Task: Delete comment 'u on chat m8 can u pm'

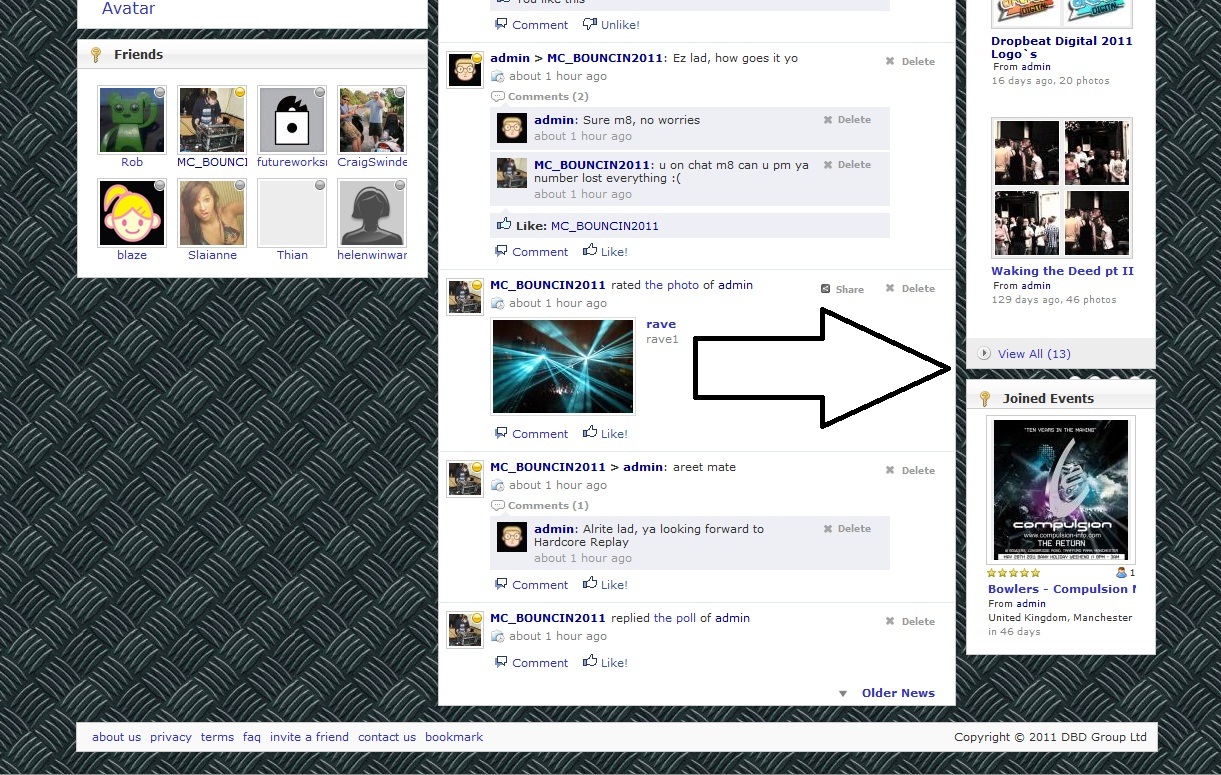Action: point(847,164)
